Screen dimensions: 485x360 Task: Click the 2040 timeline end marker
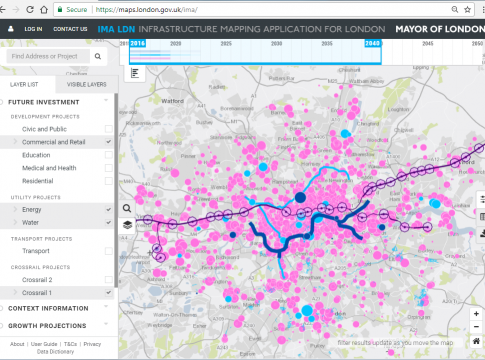point(372,43)
